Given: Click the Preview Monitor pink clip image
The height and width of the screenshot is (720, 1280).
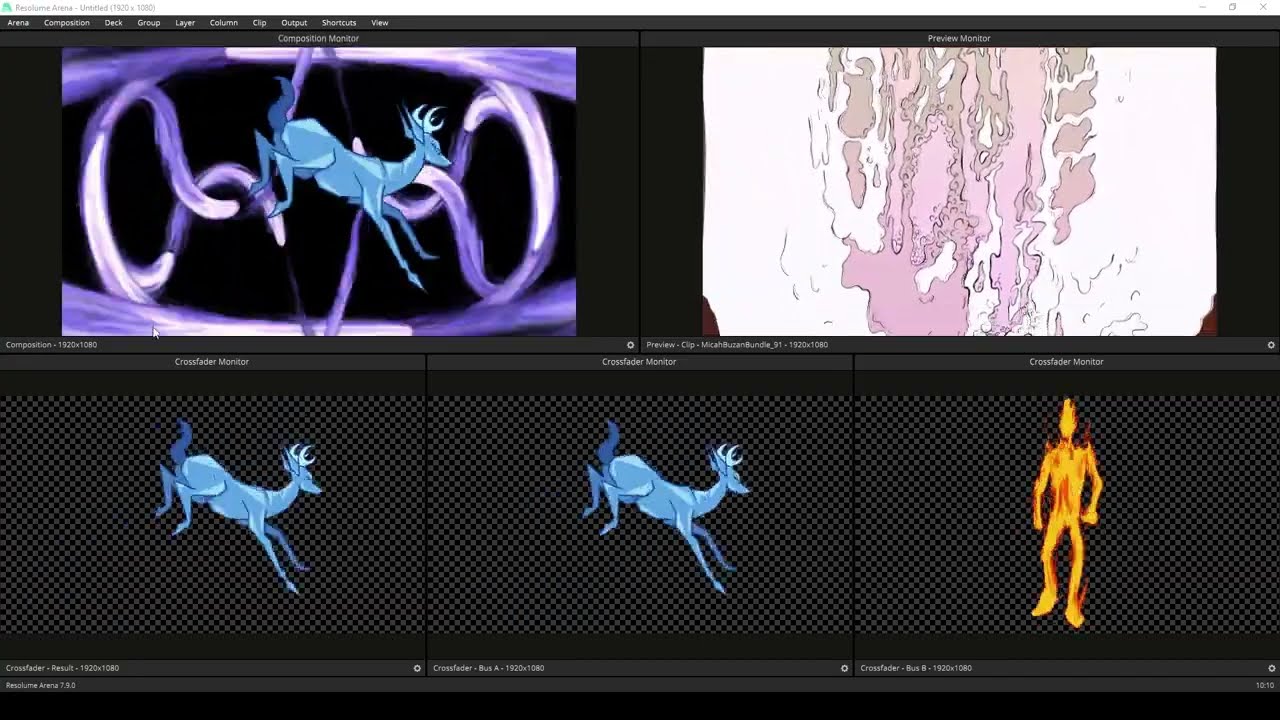Looking at the screenshot, I should tap(959, 191).
